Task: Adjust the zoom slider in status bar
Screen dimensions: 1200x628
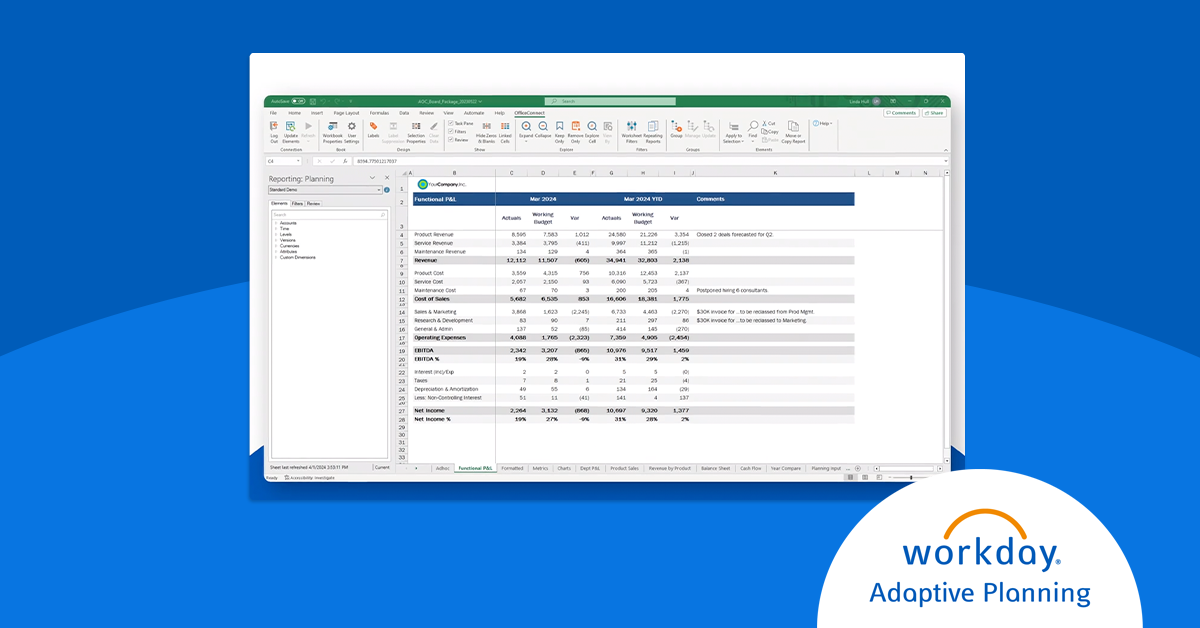Action: 910,478
